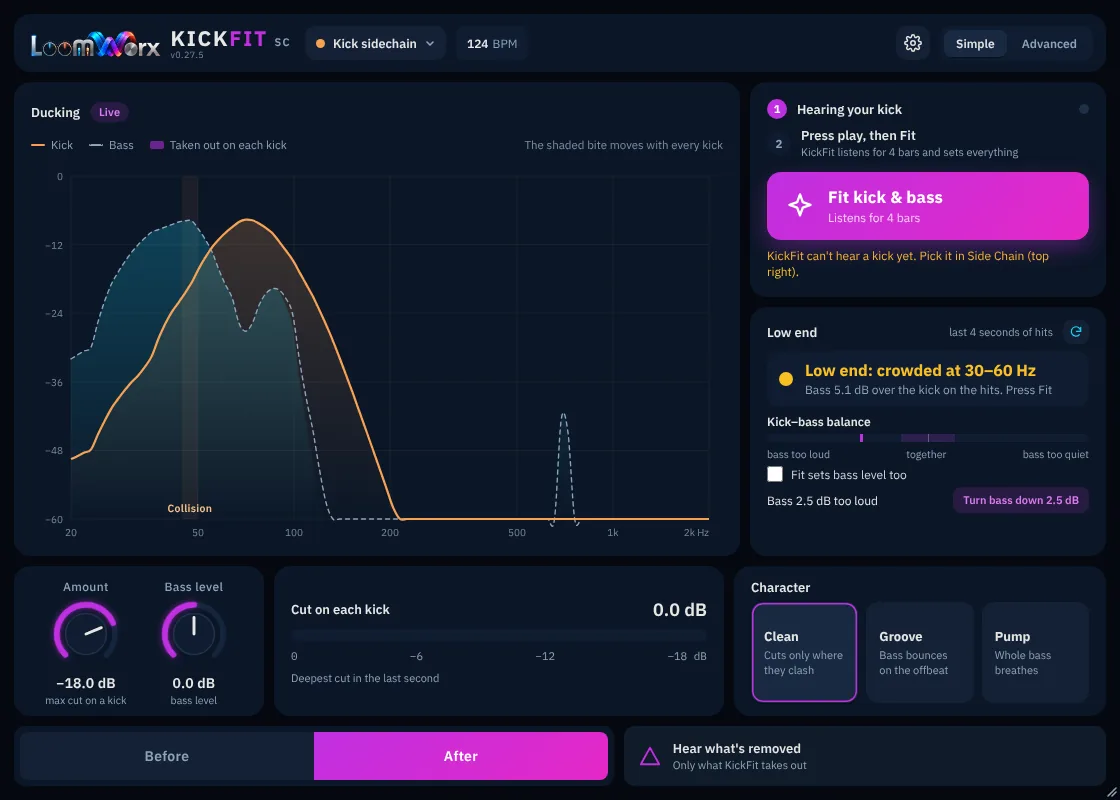Click the step 2 badge beside Press play
The image size is (1120, 800).
pos(779,144)
